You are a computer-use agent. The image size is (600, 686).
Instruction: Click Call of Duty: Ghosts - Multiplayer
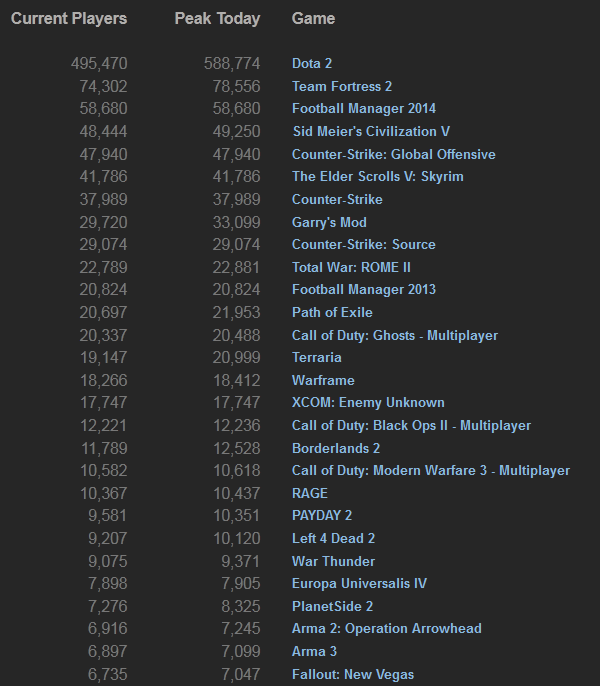(394, 335)
